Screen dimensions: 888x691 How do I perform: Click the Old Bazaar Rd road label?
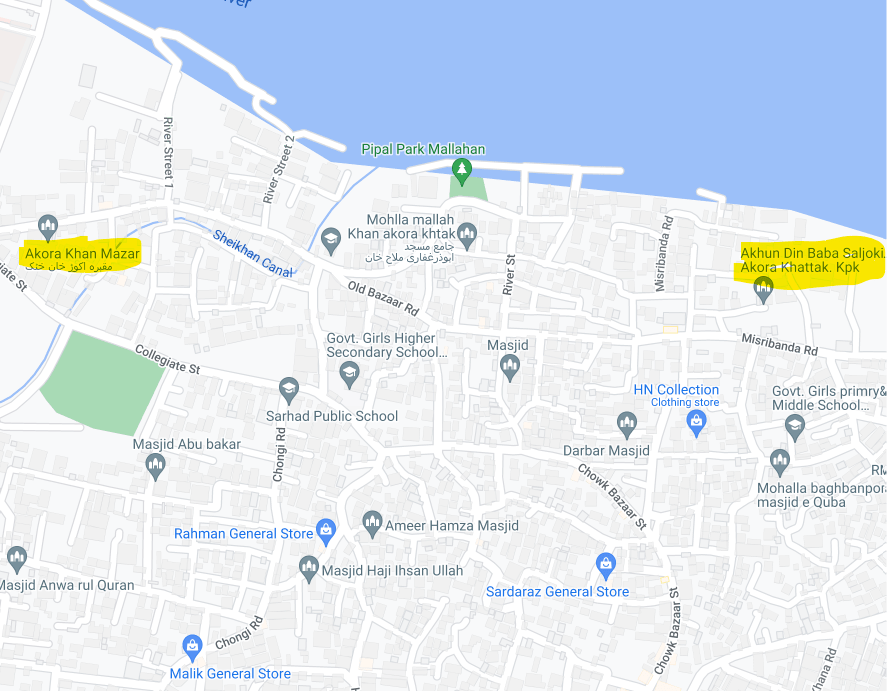click(x=383, y=298)
